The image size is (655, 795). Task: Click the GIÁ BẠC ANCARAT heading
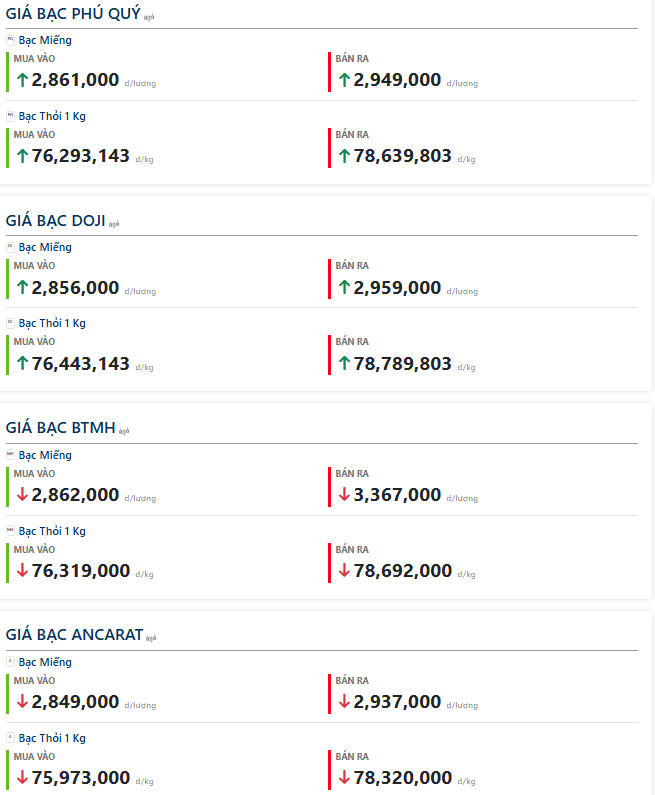pos(74,634)
